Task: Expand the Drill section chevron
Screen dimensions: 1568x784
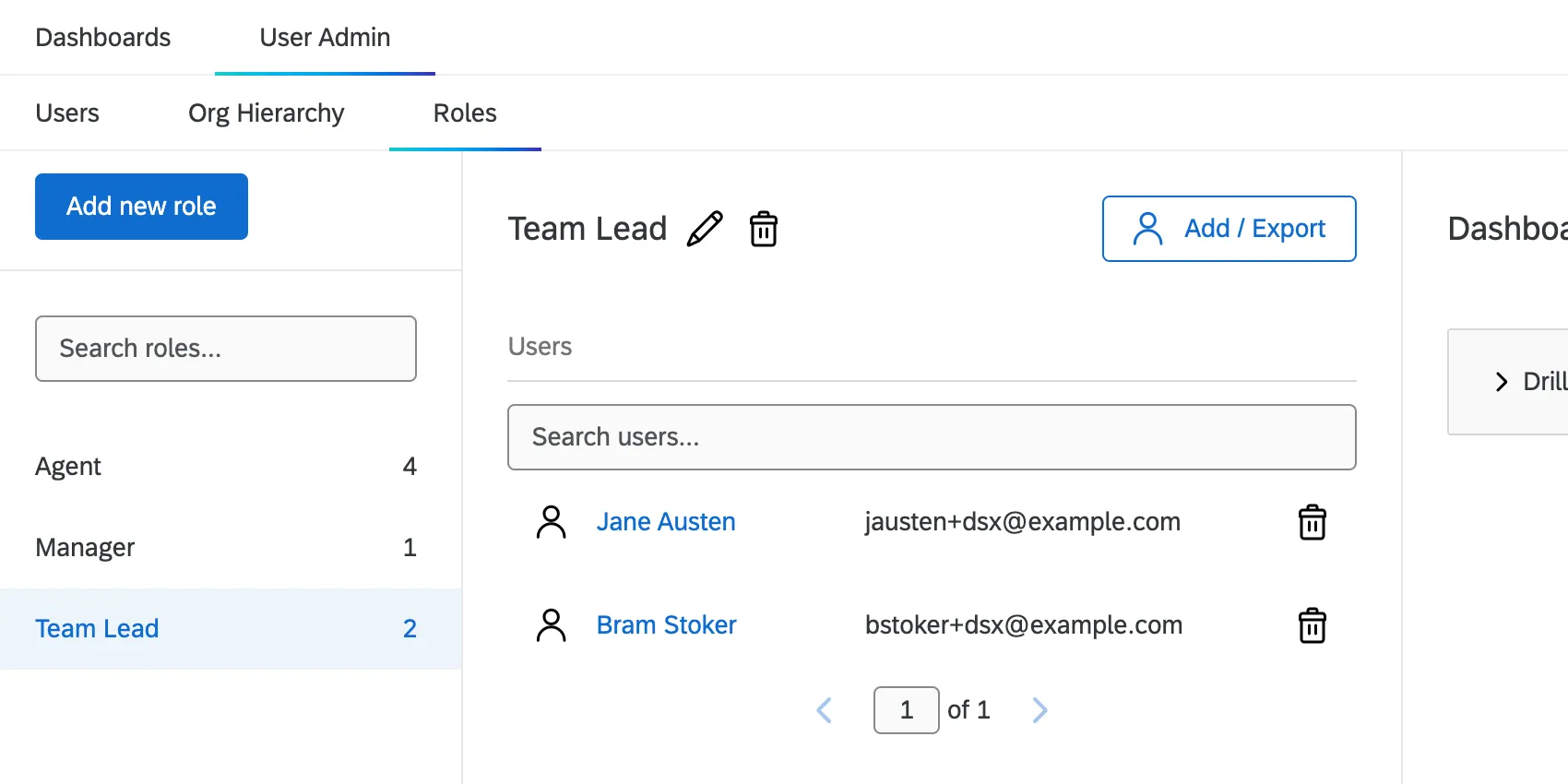Action: click(x=1502, y=382)
